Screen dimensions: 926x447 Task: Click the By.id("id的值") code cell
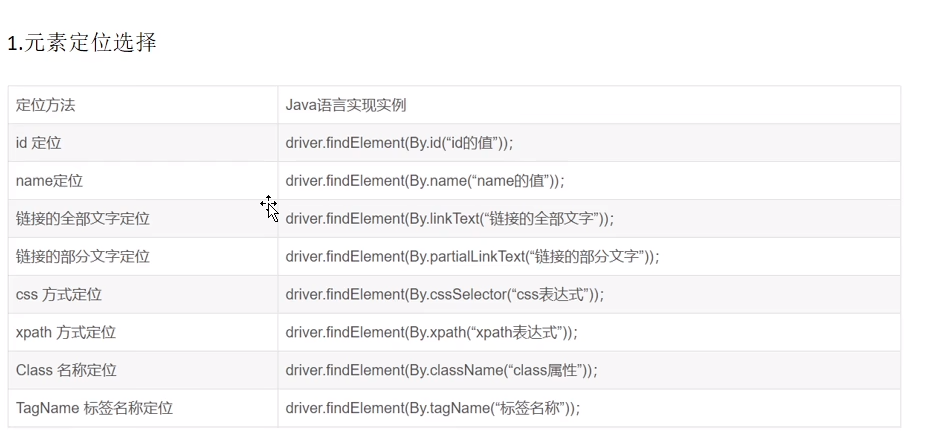589,143
